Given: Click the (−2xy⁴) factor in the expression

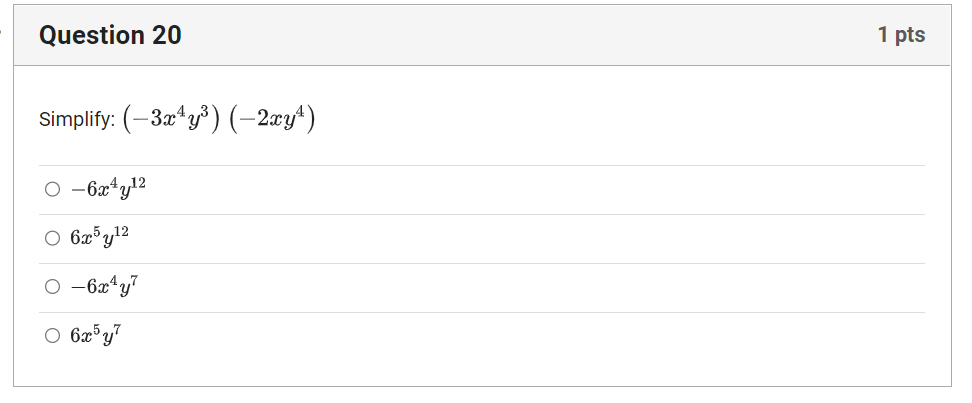Looking at the screenshot, I should click(272, 118).
